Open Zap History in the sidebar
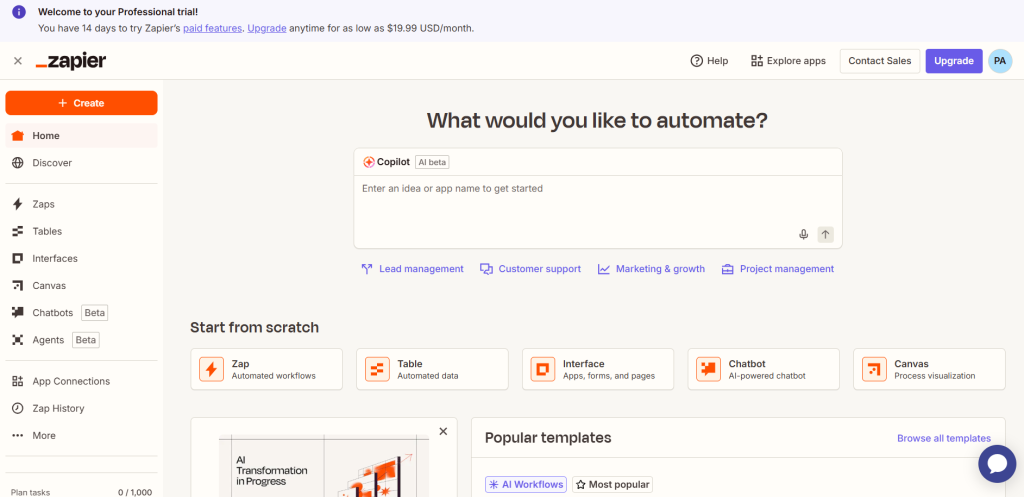Viewport: 1024px width, 497px height. click(x=82, y=408)
